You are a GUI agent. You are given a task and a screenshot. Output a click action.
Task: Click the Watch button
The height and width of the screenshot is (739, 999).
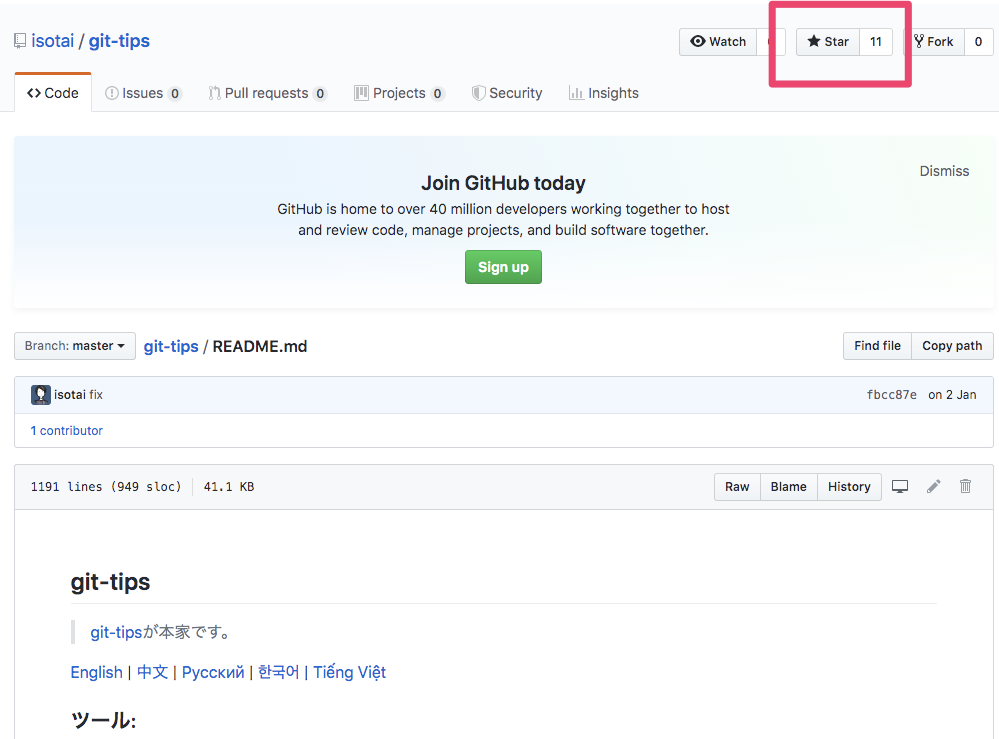click(x=718, y=42)
